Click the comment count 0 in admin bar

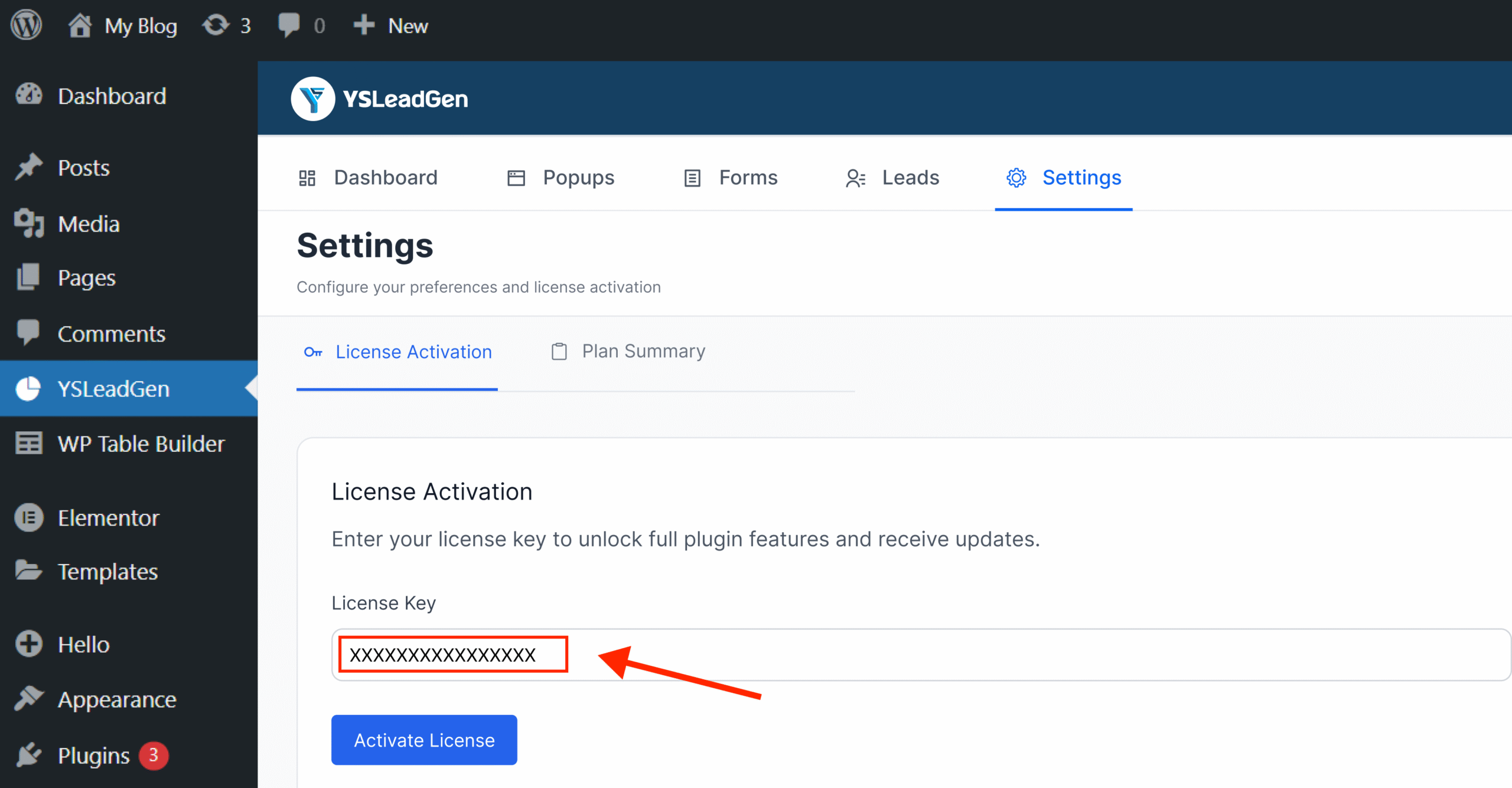pos(319,26)
